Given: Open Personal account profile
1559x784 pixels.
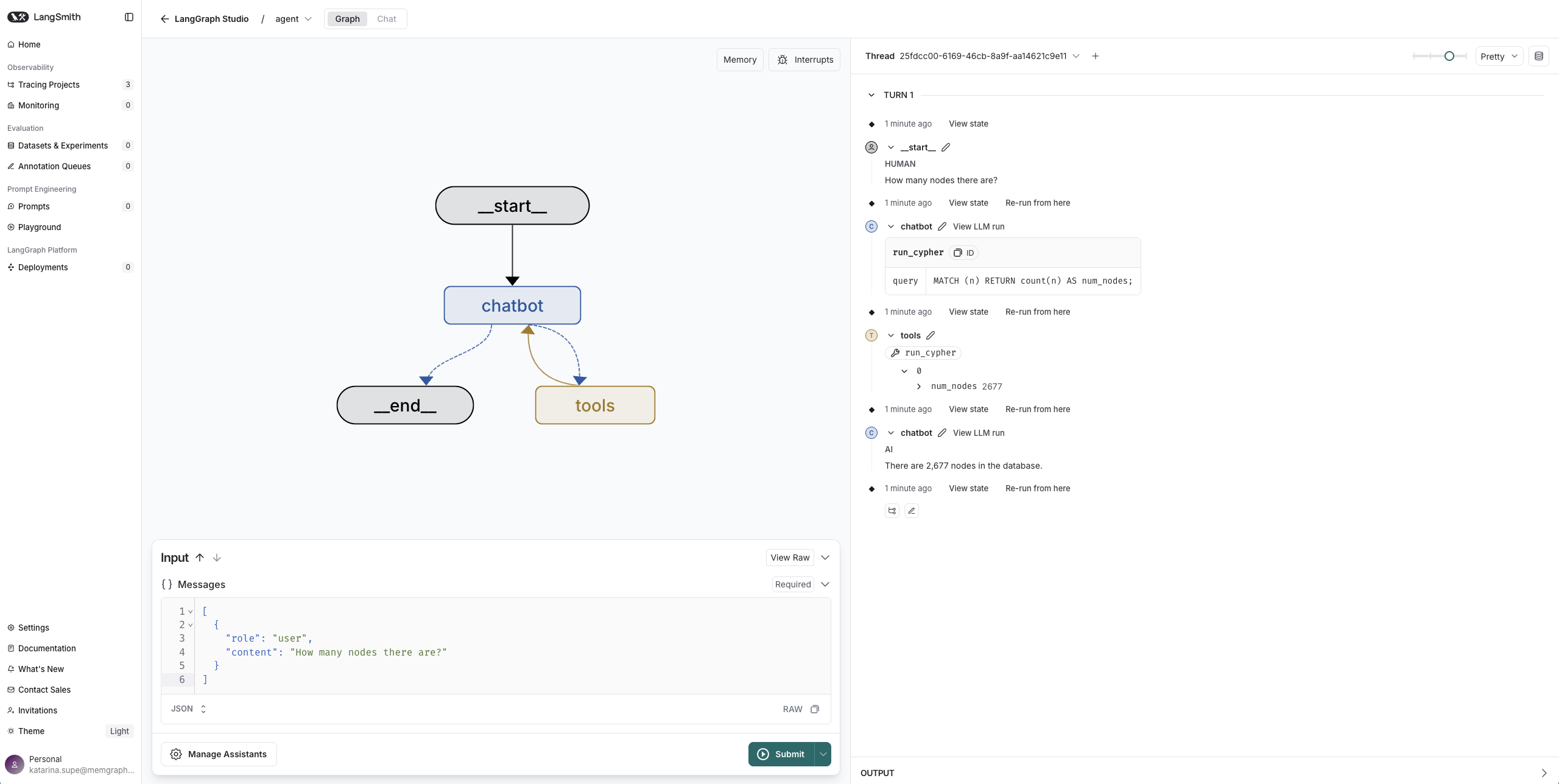Looking at the screenshot, I should click(x=71, y=765).
